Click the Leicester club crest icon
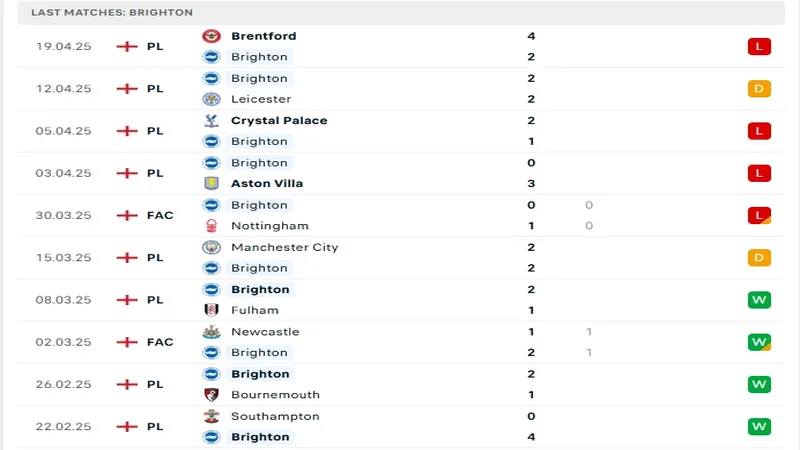 click(x=211, y=99)
